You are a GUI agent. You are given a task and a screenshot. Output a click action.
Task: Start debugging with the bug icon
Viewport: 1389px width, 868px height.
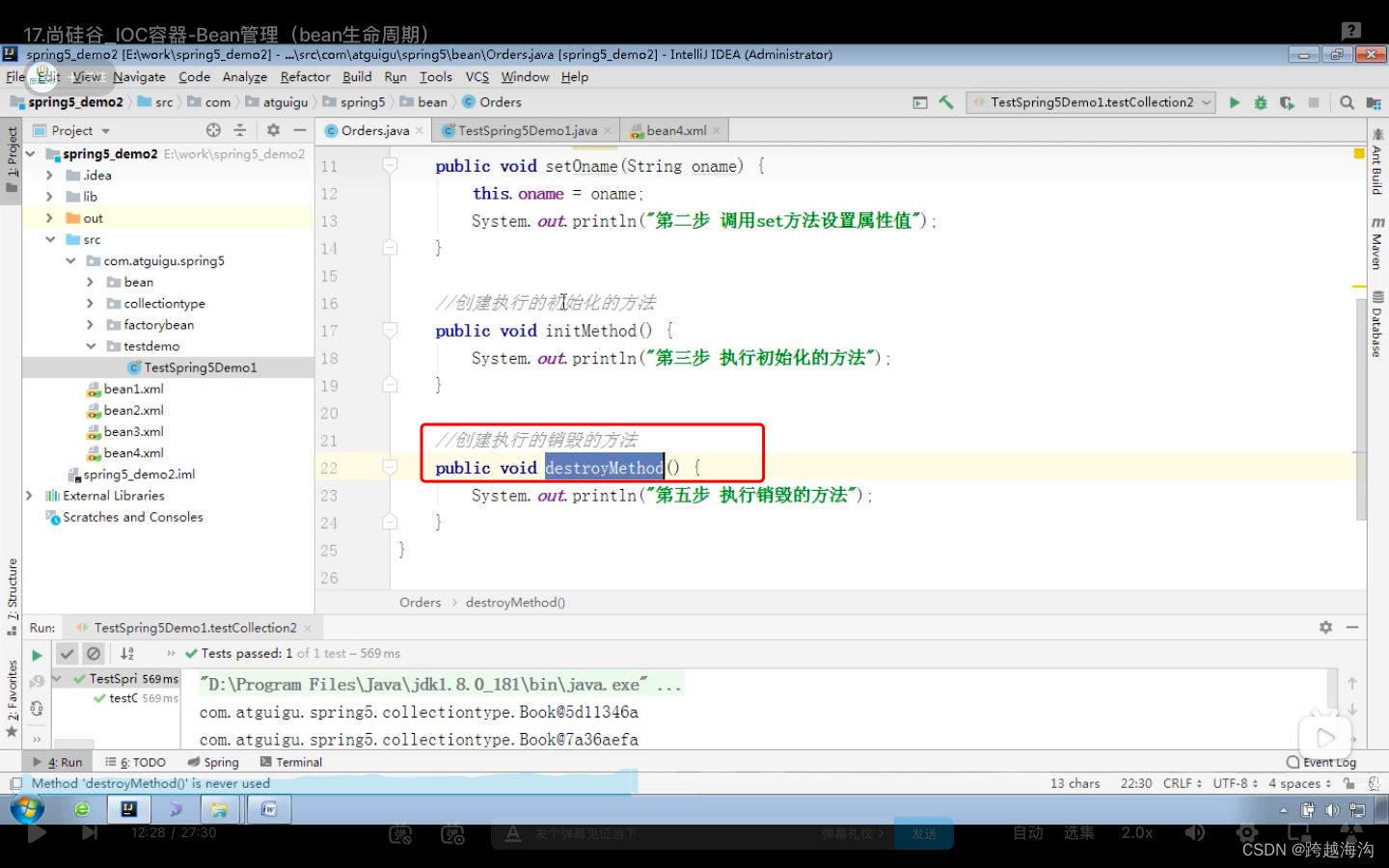(1260, 102)
